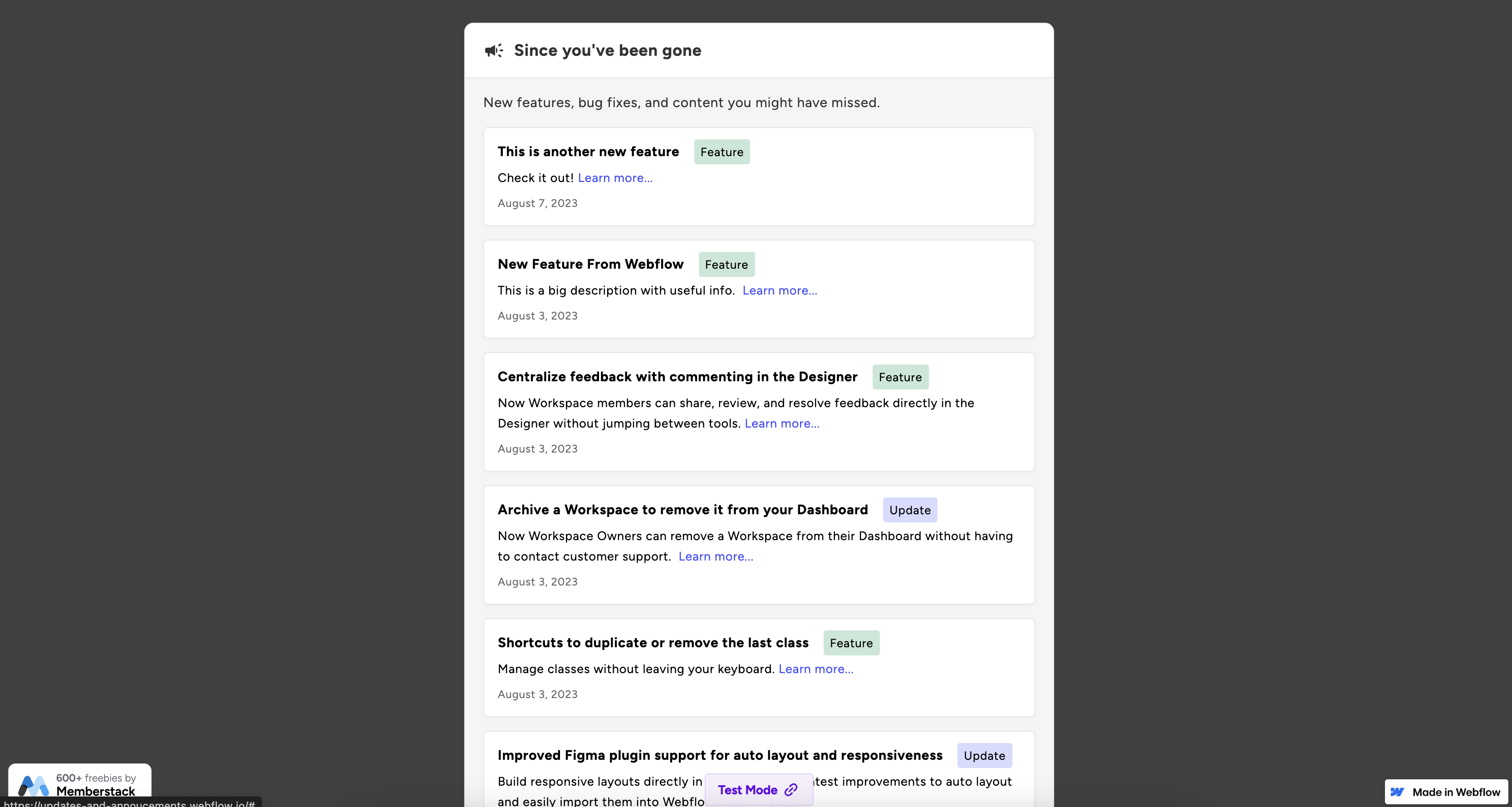Open Learn more about commenting in the Designer

(x=782, y=423)
